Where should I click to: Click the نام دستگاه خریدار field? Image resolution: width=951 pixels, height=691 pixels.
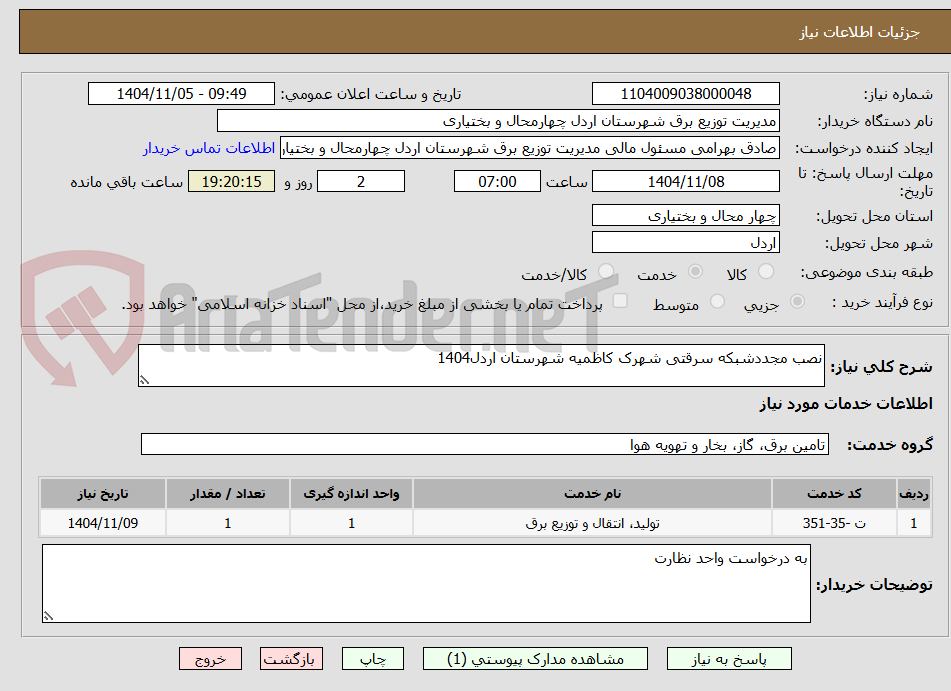tap(499, 121)
